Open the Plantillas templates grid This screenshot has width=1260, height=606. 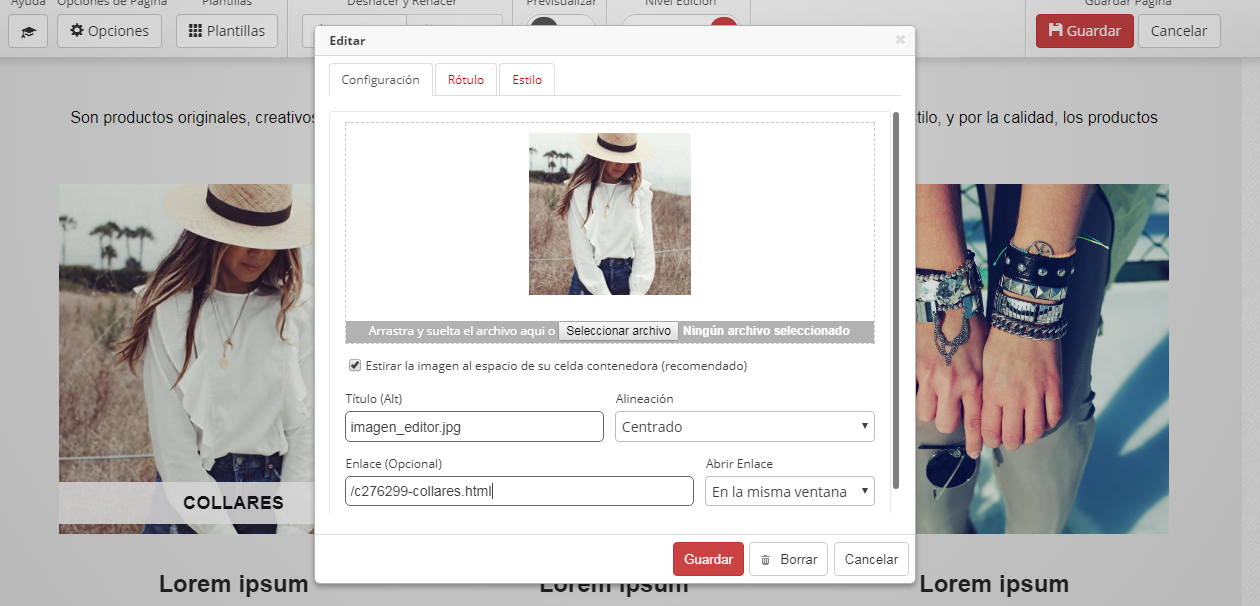[227, 31]
